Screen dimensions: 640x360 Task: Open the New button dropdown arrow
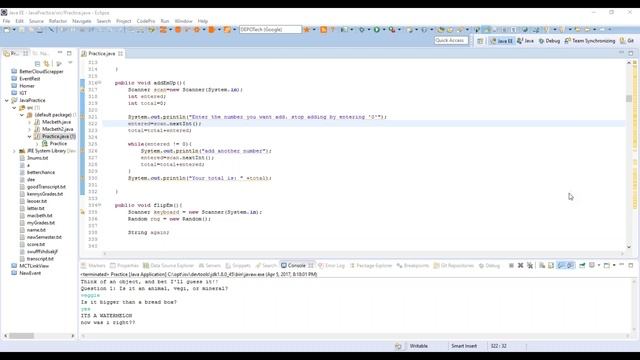tap(14, 29)
